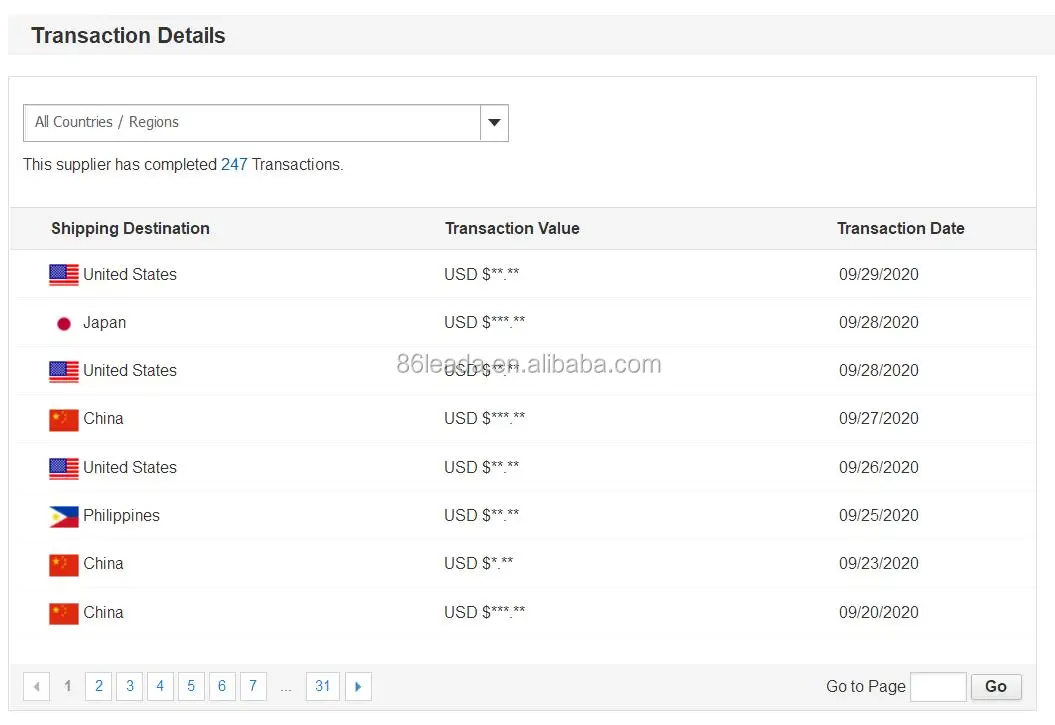Click the dropdown arrow for country filter
The width and height of the screenshot is (1055, 725).
494,123
